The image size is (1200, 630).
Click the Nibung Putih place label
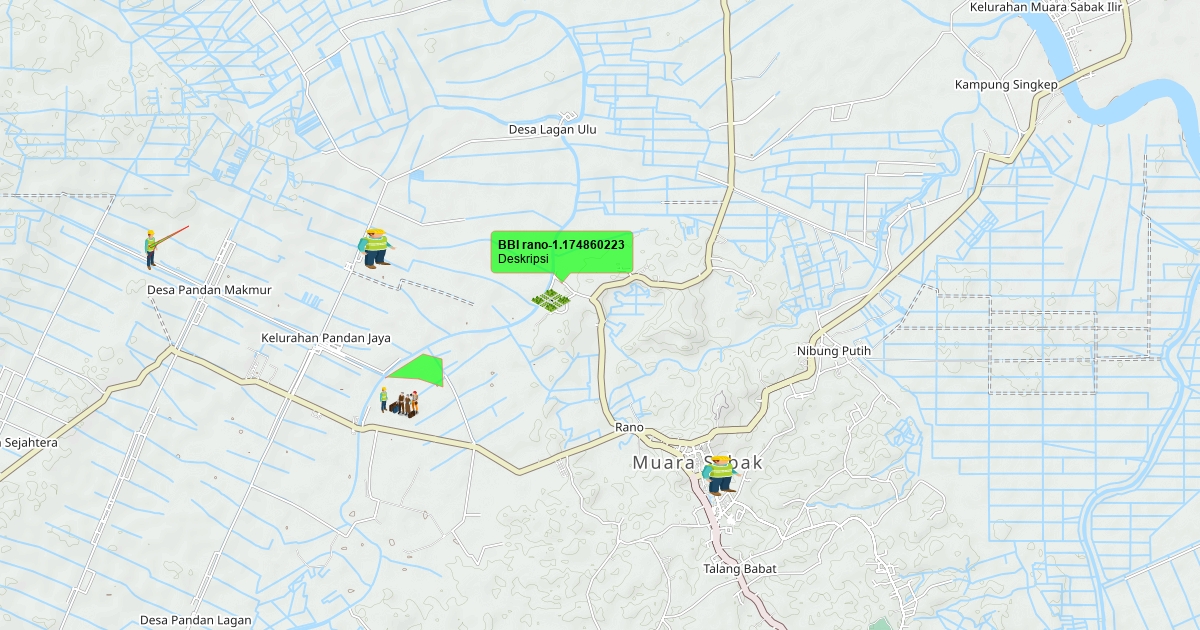click(833, 351)
